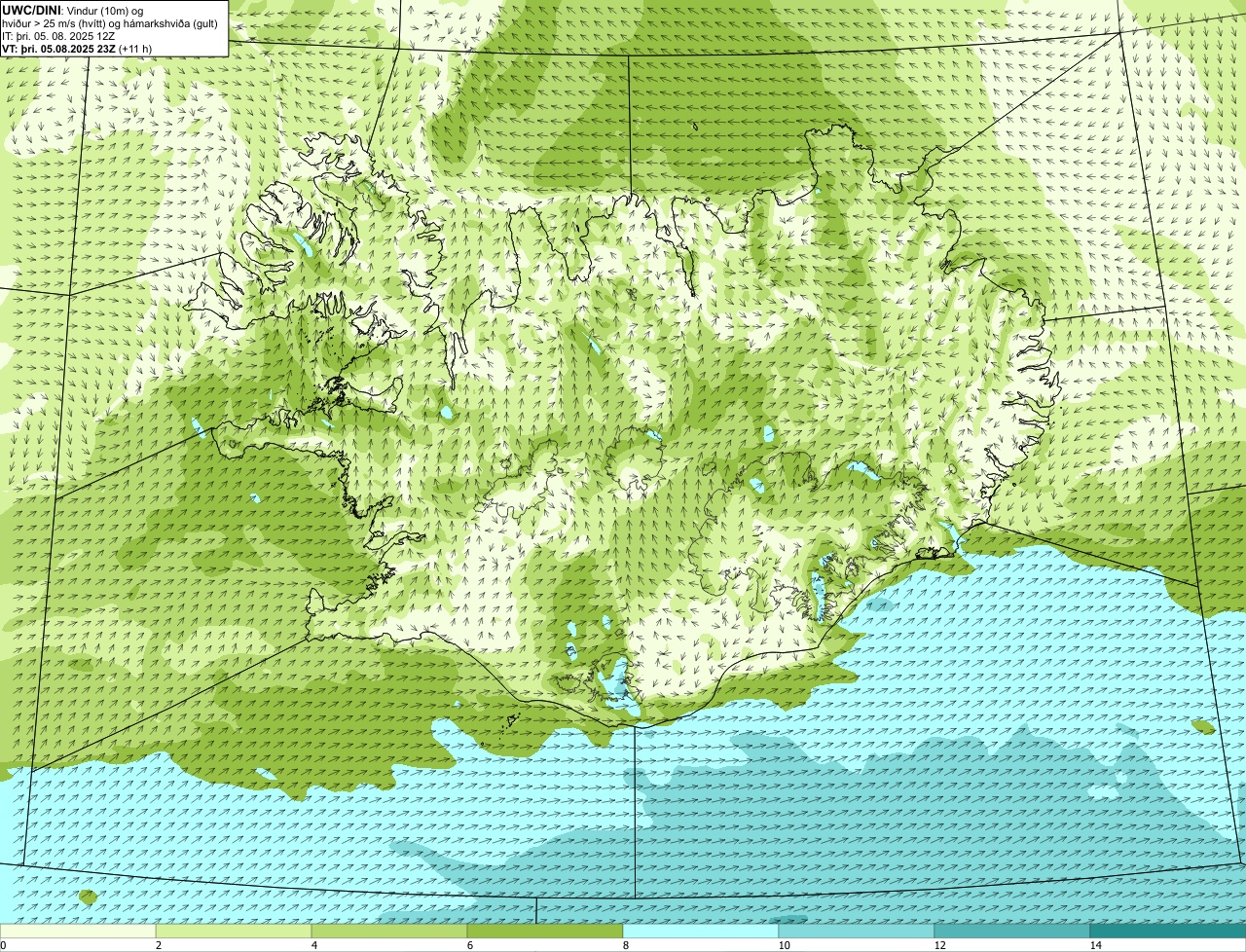Image resolution: width=1246 pixels, height=952 pixels.
Task: Click the legend scale label "6"
Action: point(469,945)
